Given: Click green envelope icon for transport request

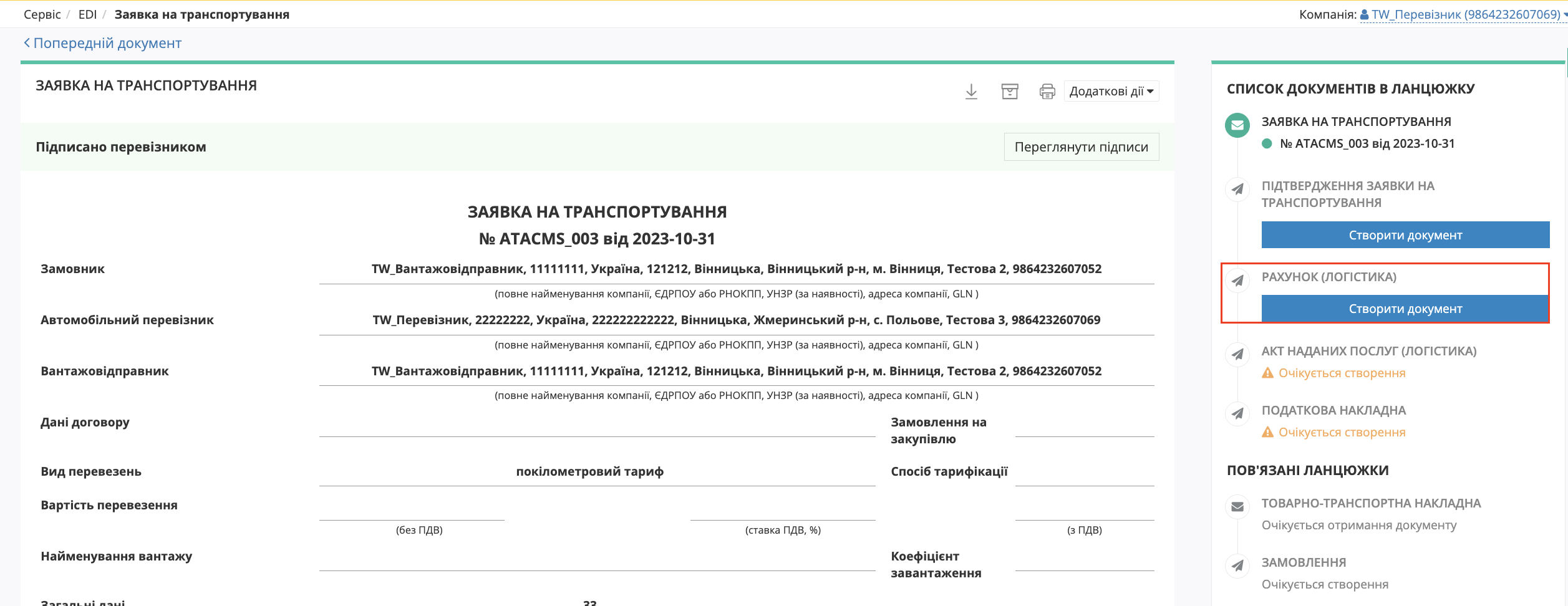Looking at the screenshot, I should [x=1237, y=125].
